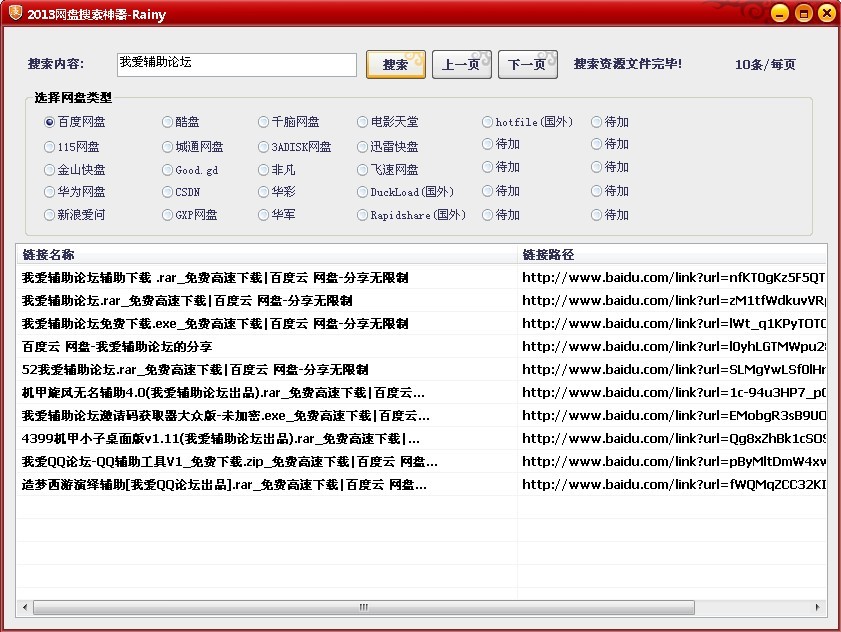Click the horizontal scrollbar left arrow
Viewport: 841px width, 632px height.
point(24,607)
